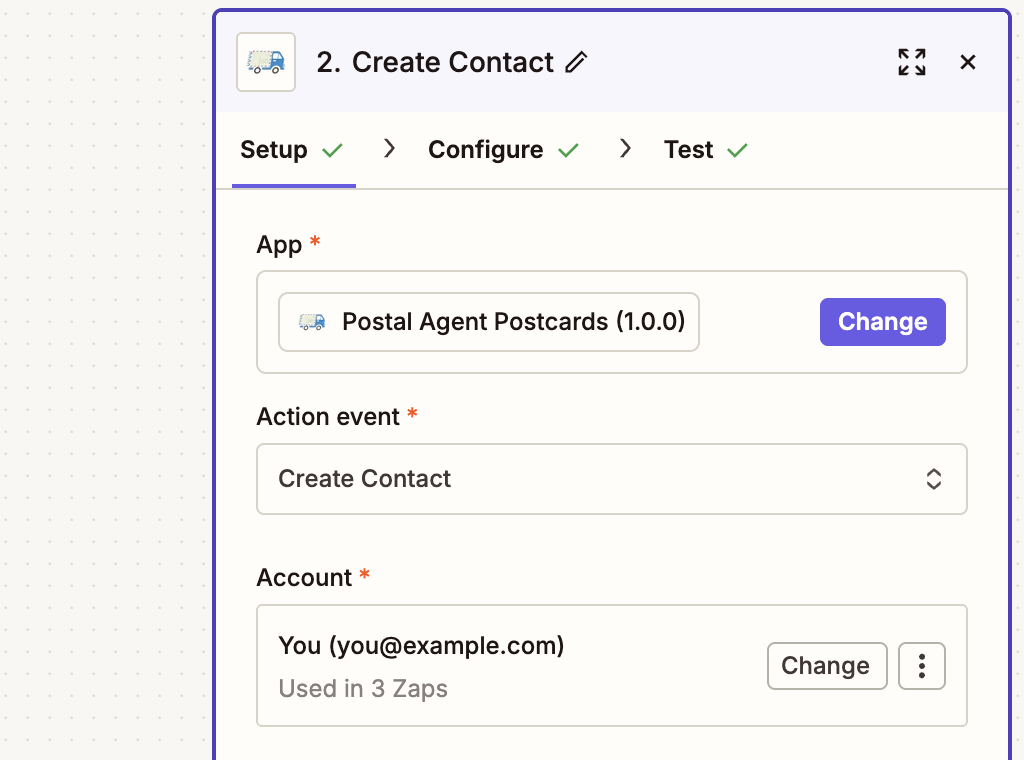Click the Postal Agent Postcards (1.0.0) app field
The height and width of the screenshot is (760, 1024).
point(489,322)
